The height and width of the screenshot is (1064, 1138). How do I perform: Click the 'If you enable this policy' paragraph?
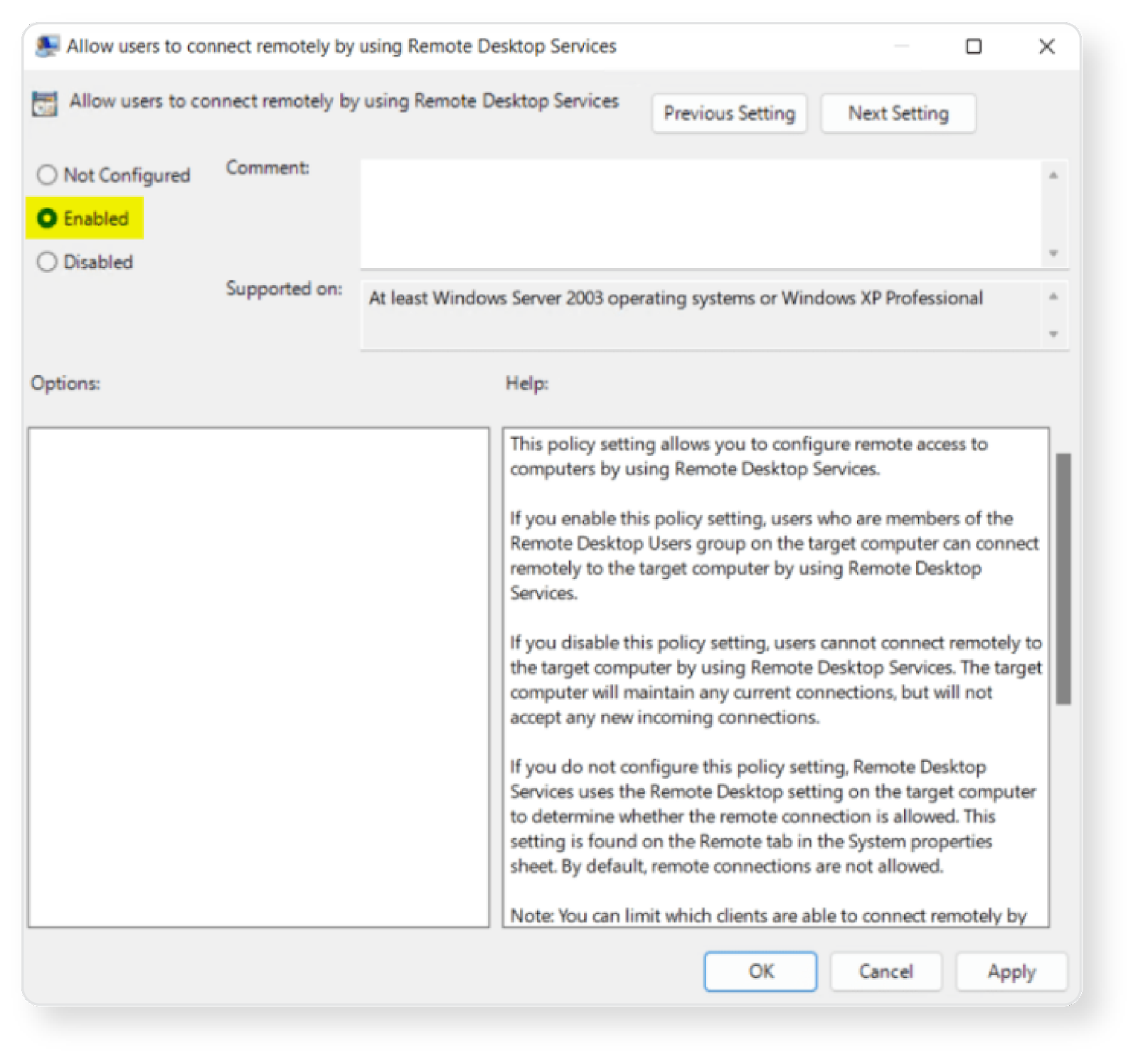774,555
